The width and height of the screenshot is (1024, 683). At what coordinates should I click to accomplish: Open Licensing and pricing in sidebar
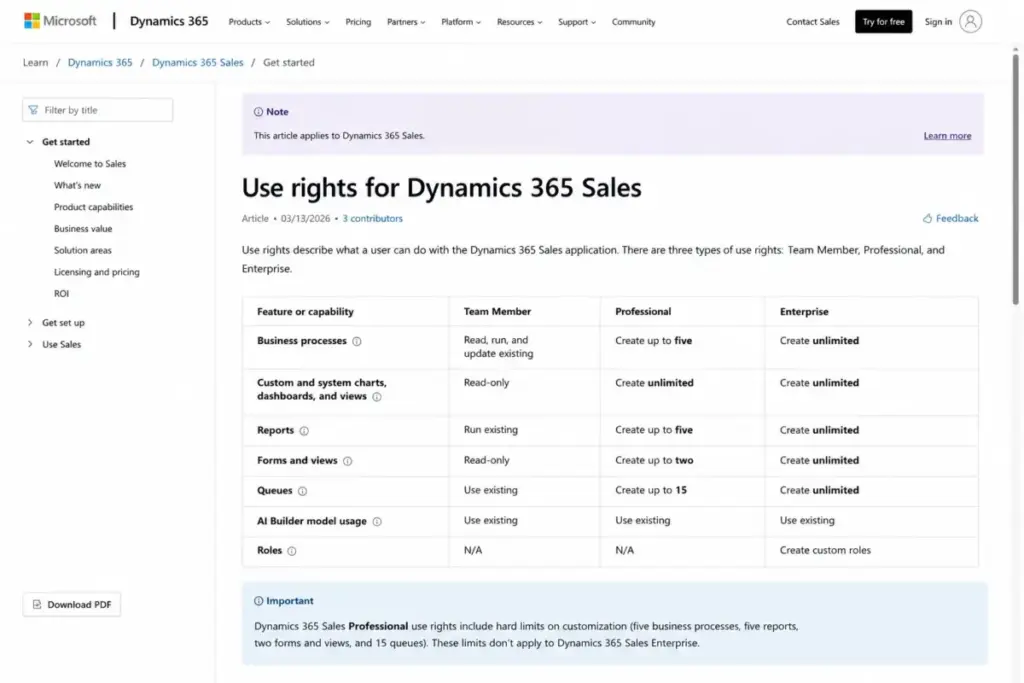point(97,272)
